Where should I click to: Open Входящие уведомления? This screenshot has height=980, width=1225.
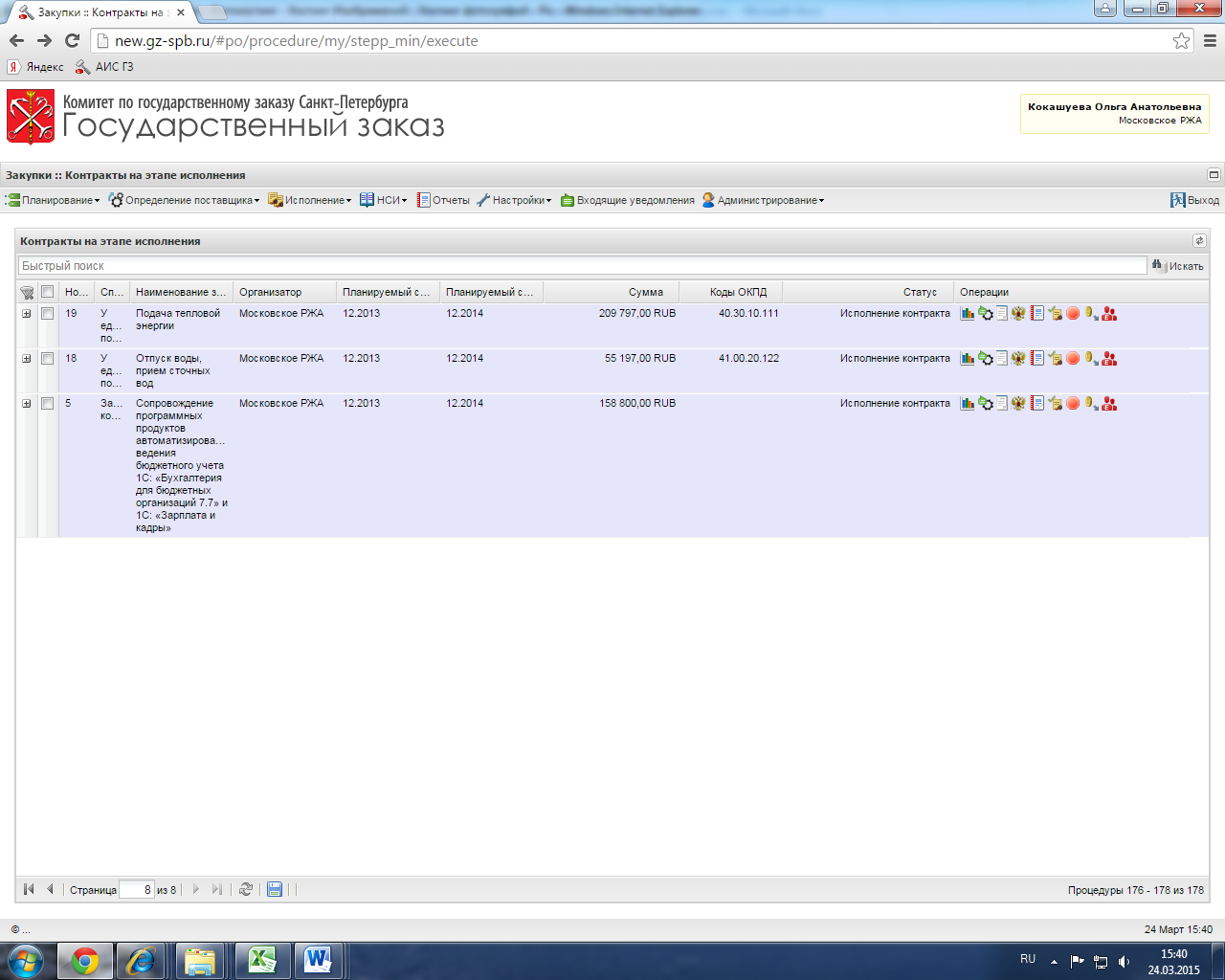627,200
